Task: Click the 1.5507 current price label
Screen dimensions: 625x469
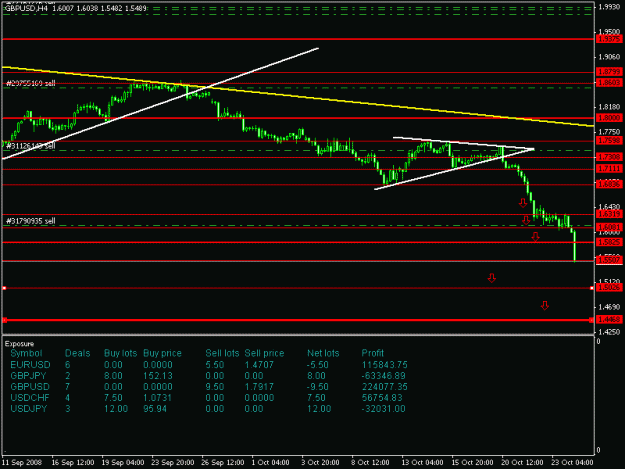Action: (x=610, y=260)
